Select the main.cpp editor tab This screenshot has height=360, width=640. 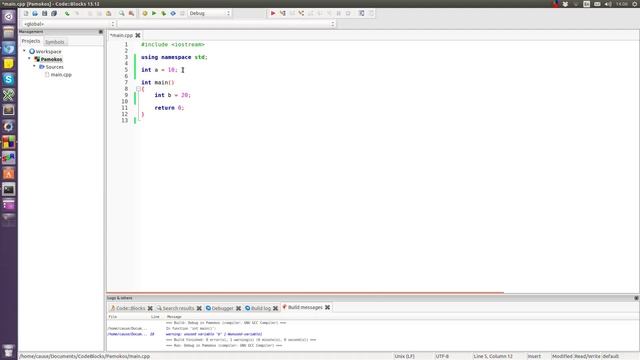point(121,36)
